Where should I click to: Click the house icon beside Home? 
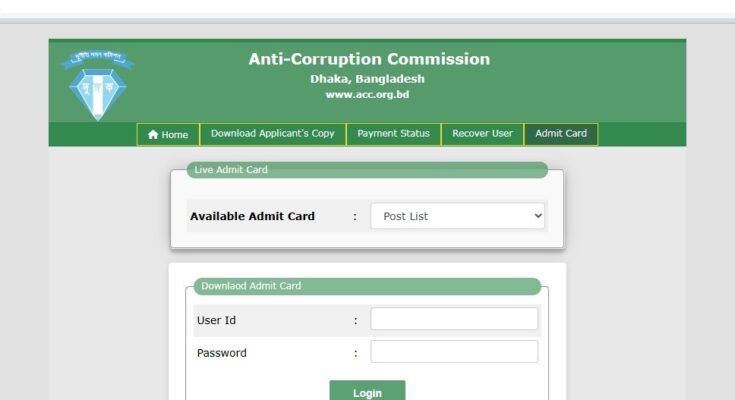pos(153,134)
